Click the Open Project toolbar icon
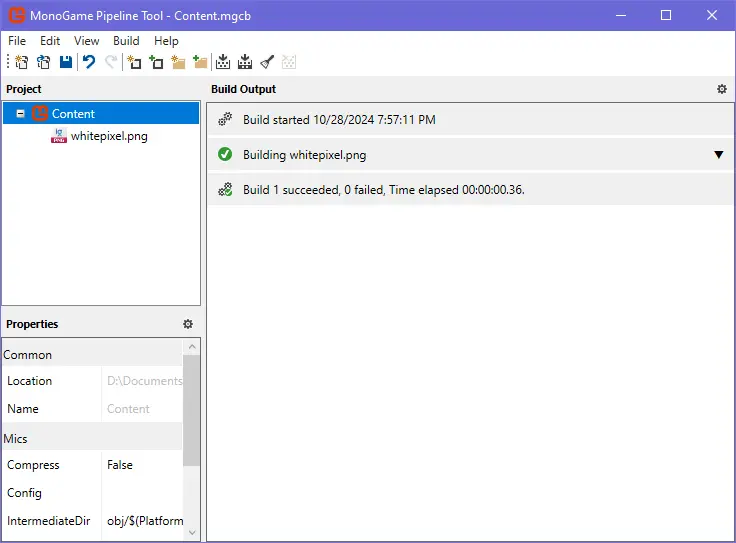The width and height of the screenshot is (736, 543). pos(44,62)
